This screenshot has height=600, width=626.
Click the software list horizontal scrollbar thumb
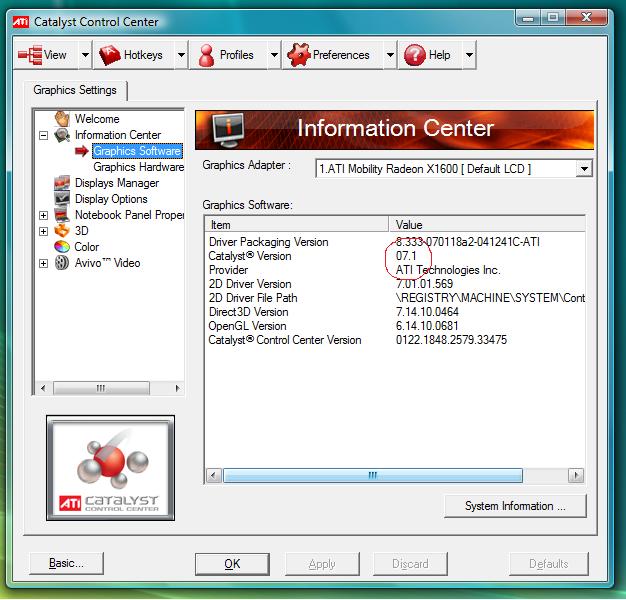tap(372, 475)
